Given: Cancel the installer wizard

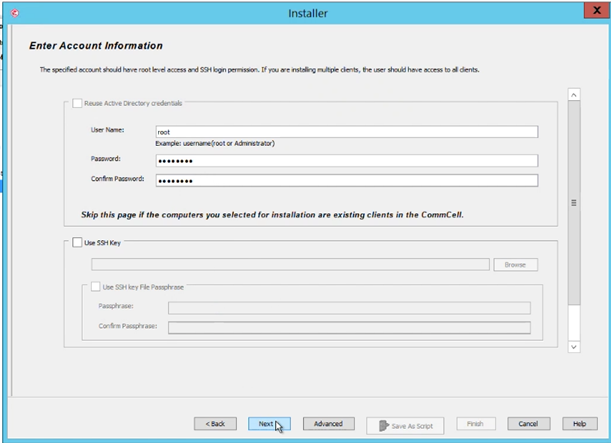Looking at the screenshot, I should [x=528, y=423].
